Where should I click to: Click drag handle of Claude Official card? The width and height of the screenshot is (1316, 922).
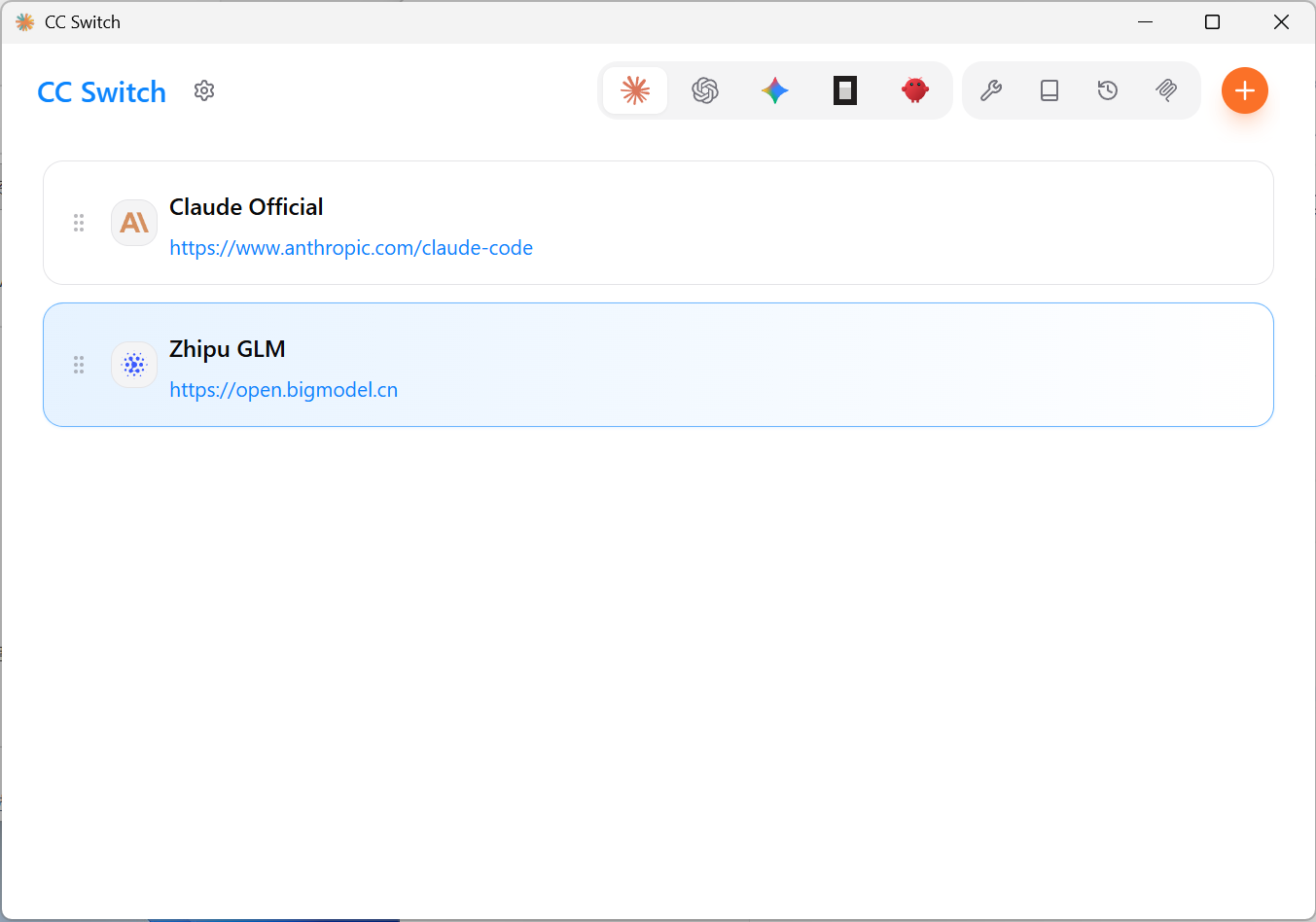tap(79, 223)
